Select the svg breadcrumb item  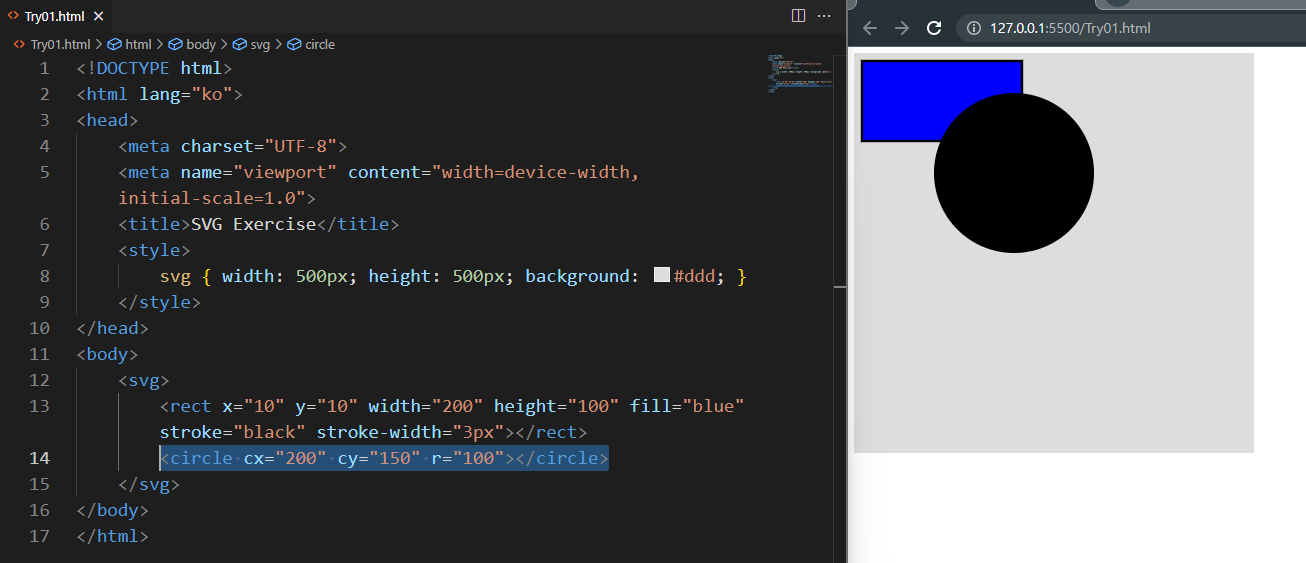click(251, 44)
